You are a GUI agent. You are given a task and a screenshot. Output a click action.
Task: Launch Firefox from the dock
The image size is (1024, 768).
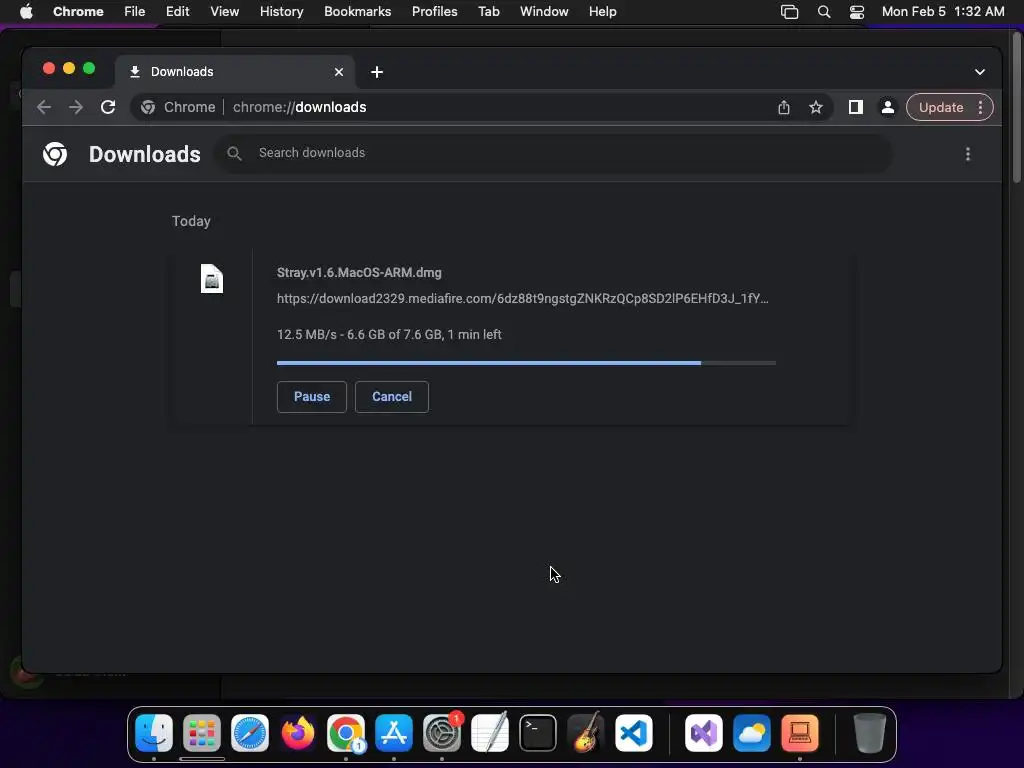pos(298,733)
